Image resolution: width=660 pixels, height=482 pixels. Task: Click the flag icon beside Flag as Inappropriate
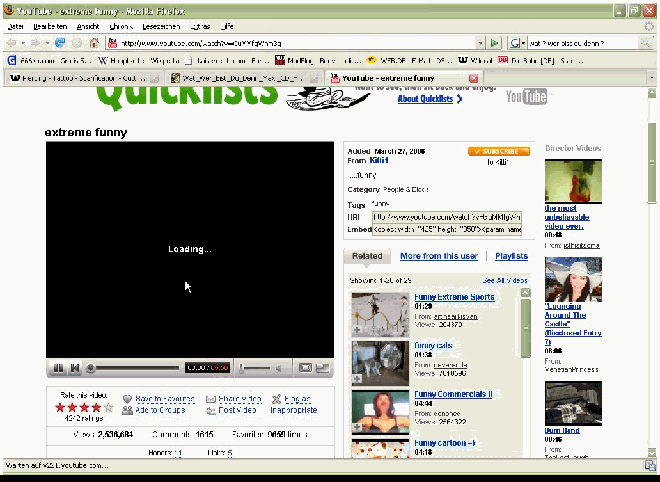276,399
